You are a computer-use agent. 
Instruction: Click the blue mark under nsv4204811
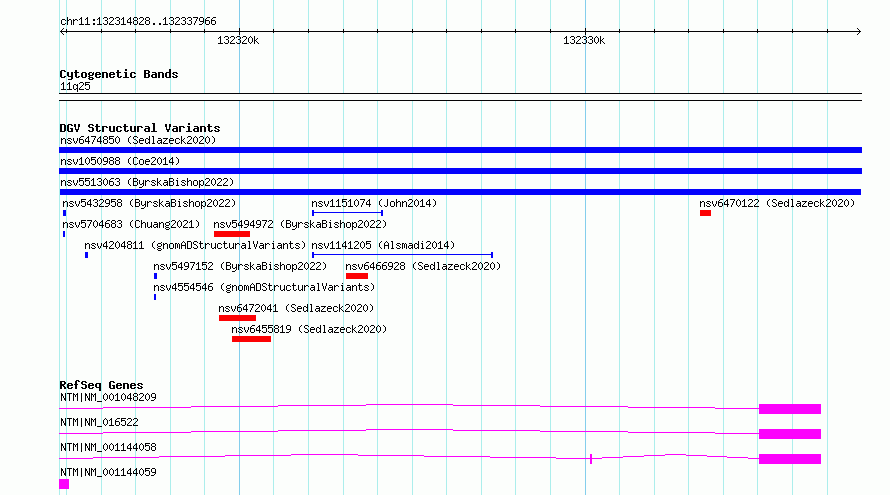pyautogui.click(x=86, y=255)
